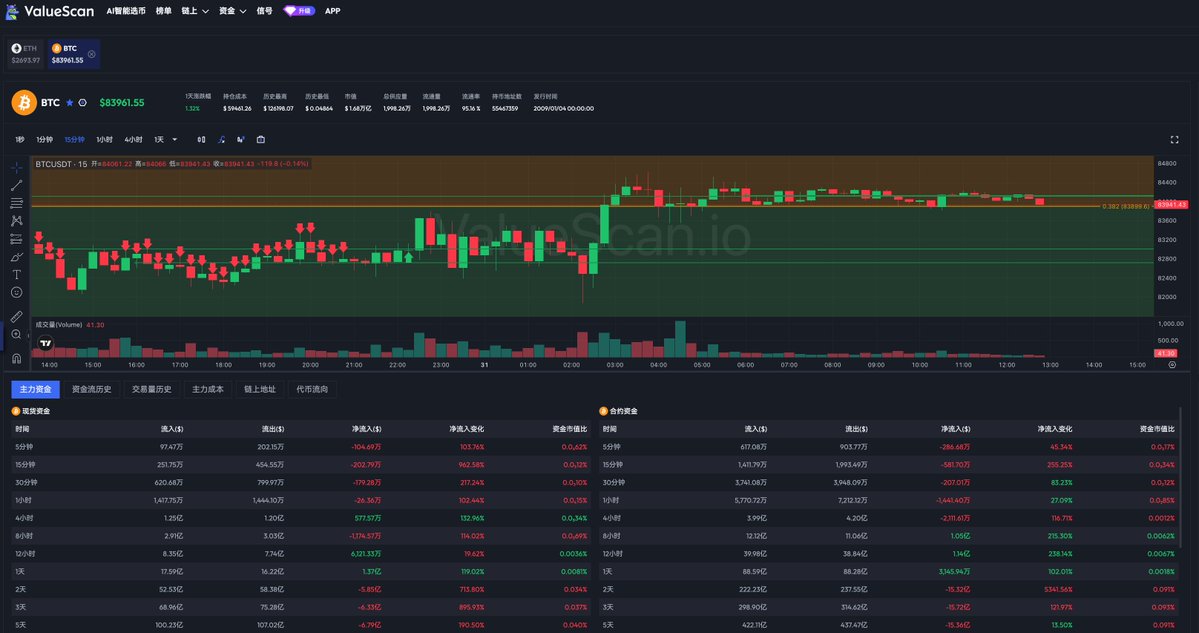Screen dimensions: 1199x633
Task: Select the 1小时 timeframe
Action: pos(105,140)
